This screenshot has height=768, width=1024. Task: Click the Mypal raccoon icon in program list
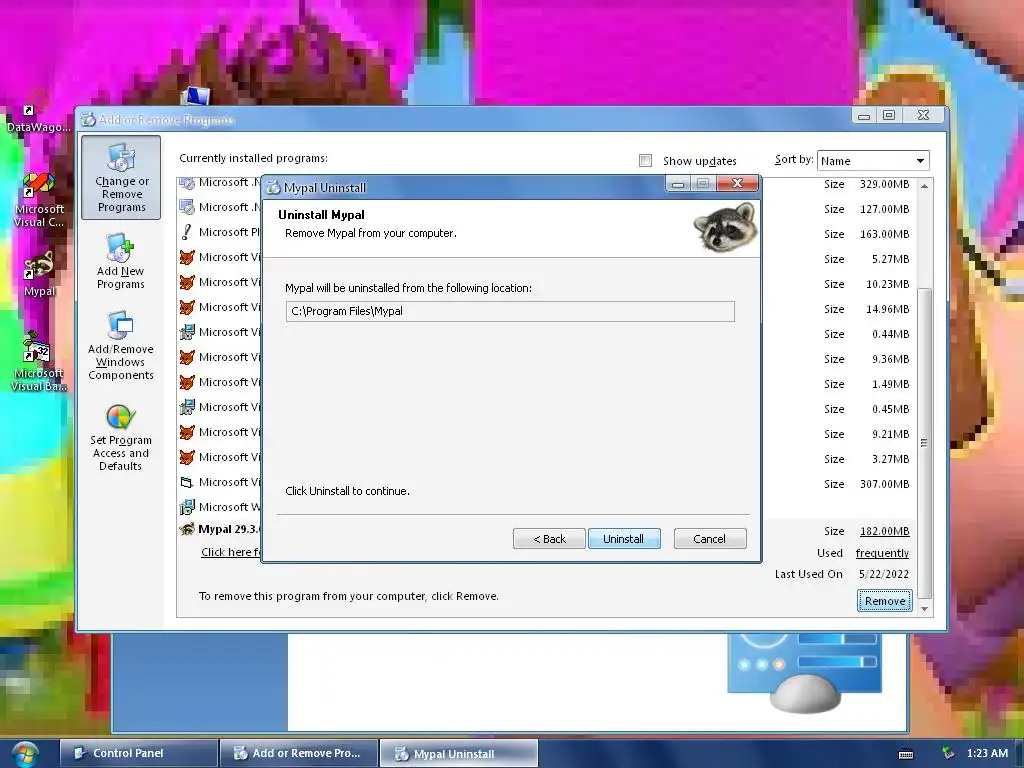pos(187,529)
